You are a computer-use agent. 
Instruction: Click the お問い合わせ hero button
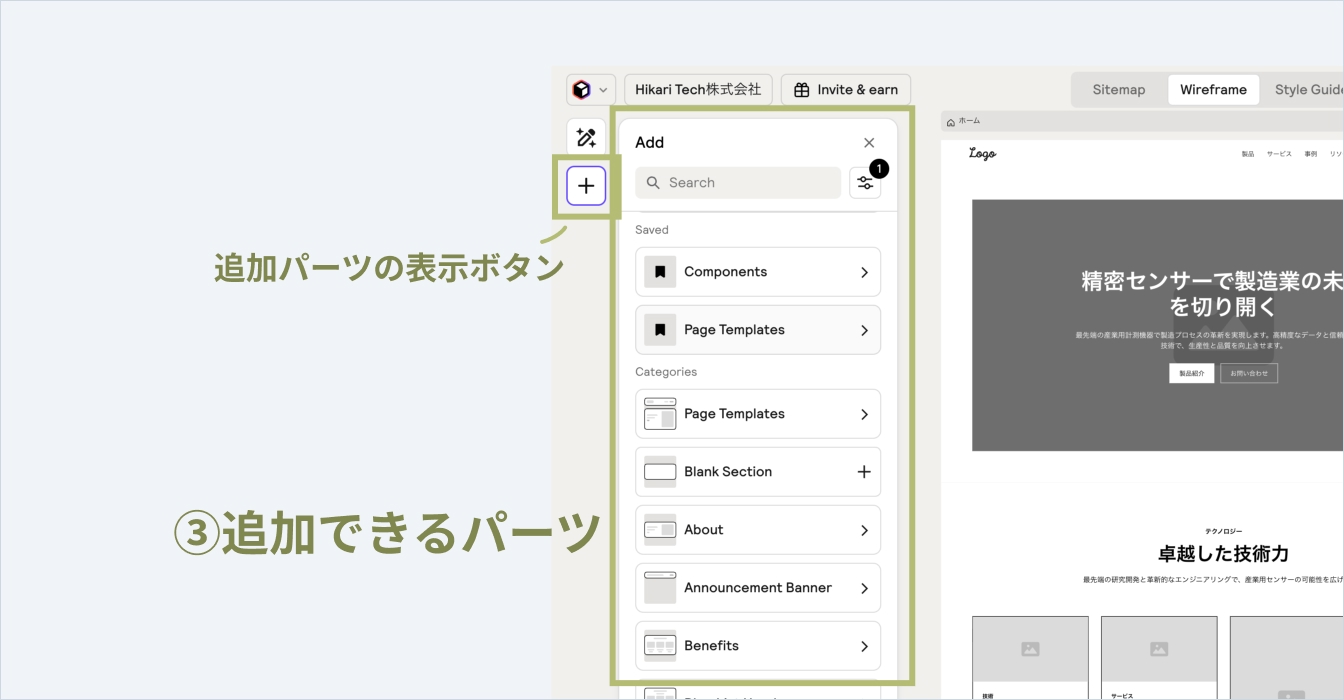point(1249,373)
